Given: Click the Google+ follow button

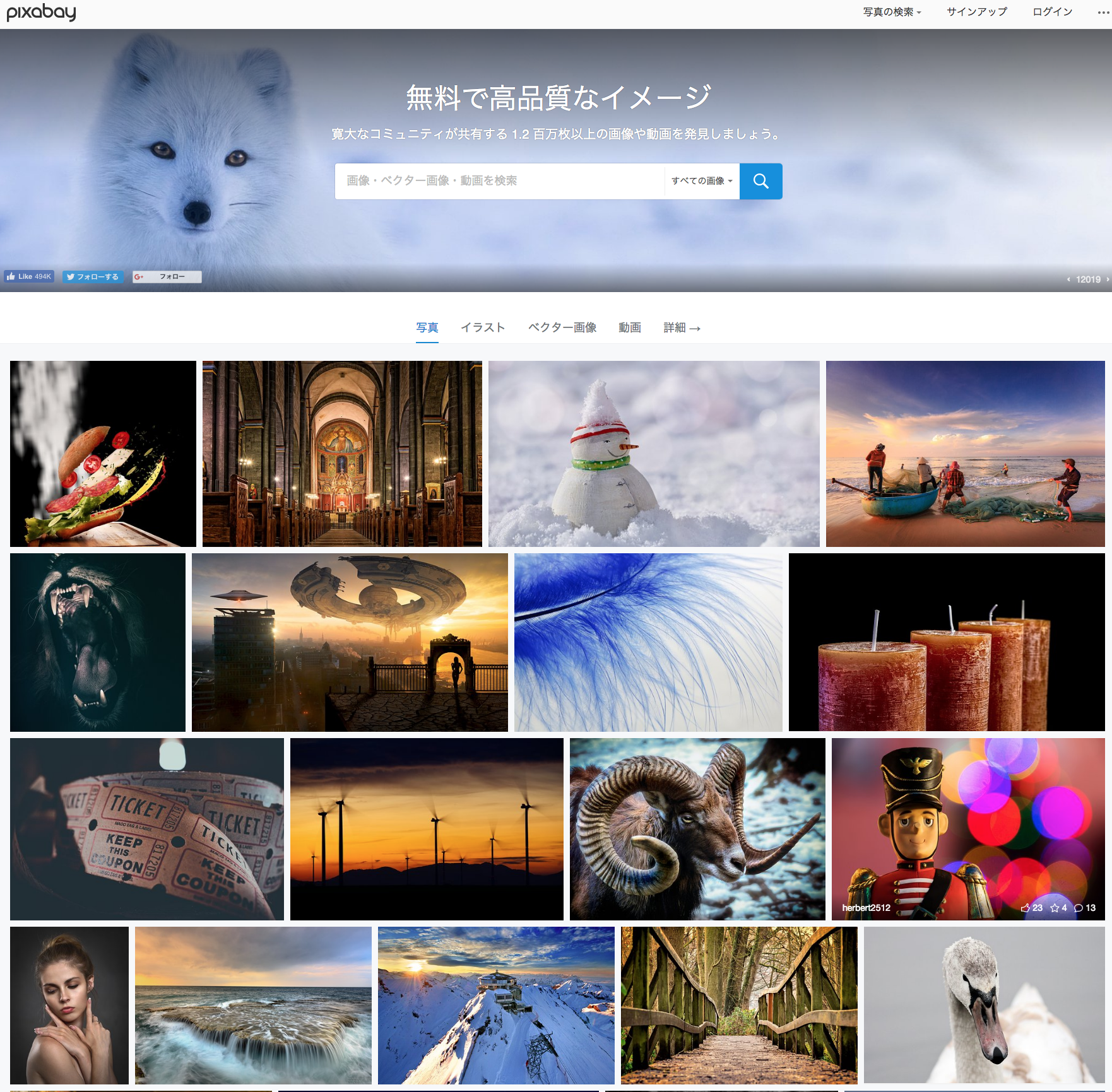Looking at the screenshot, I should [167, 276].
